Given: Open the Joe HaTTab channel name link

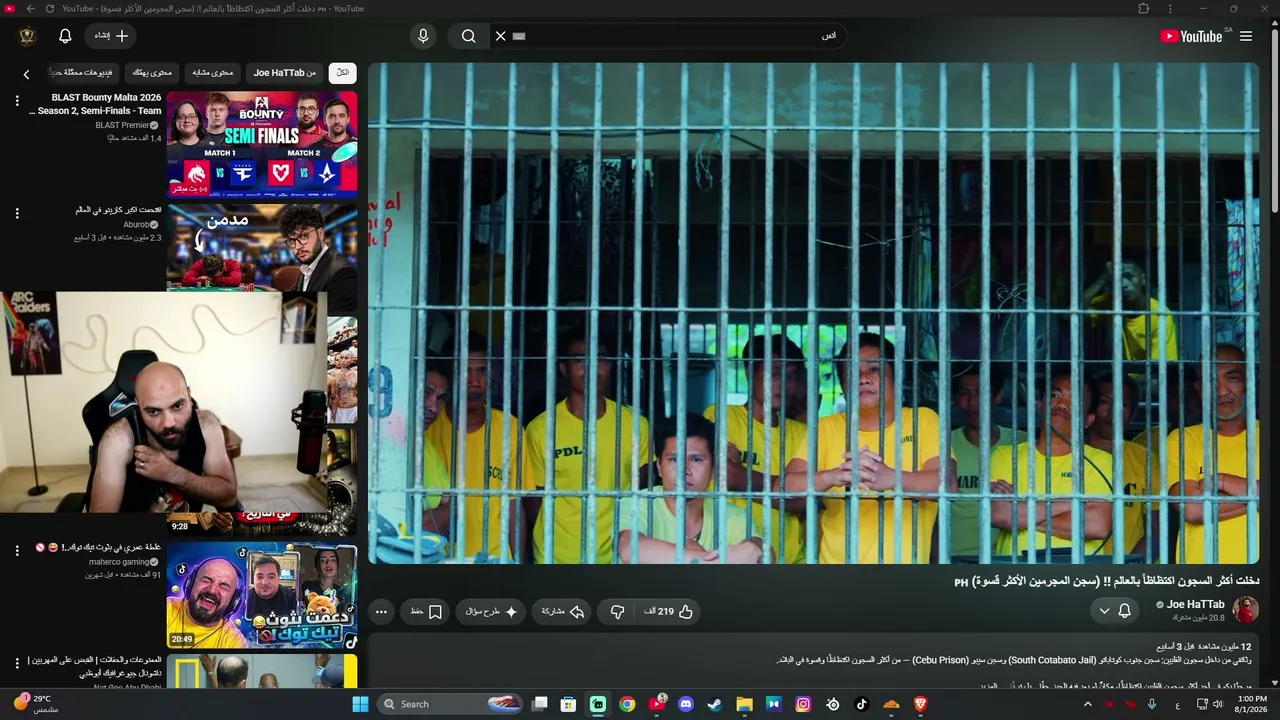Looking at the screenshot, I should point(1195,604).
